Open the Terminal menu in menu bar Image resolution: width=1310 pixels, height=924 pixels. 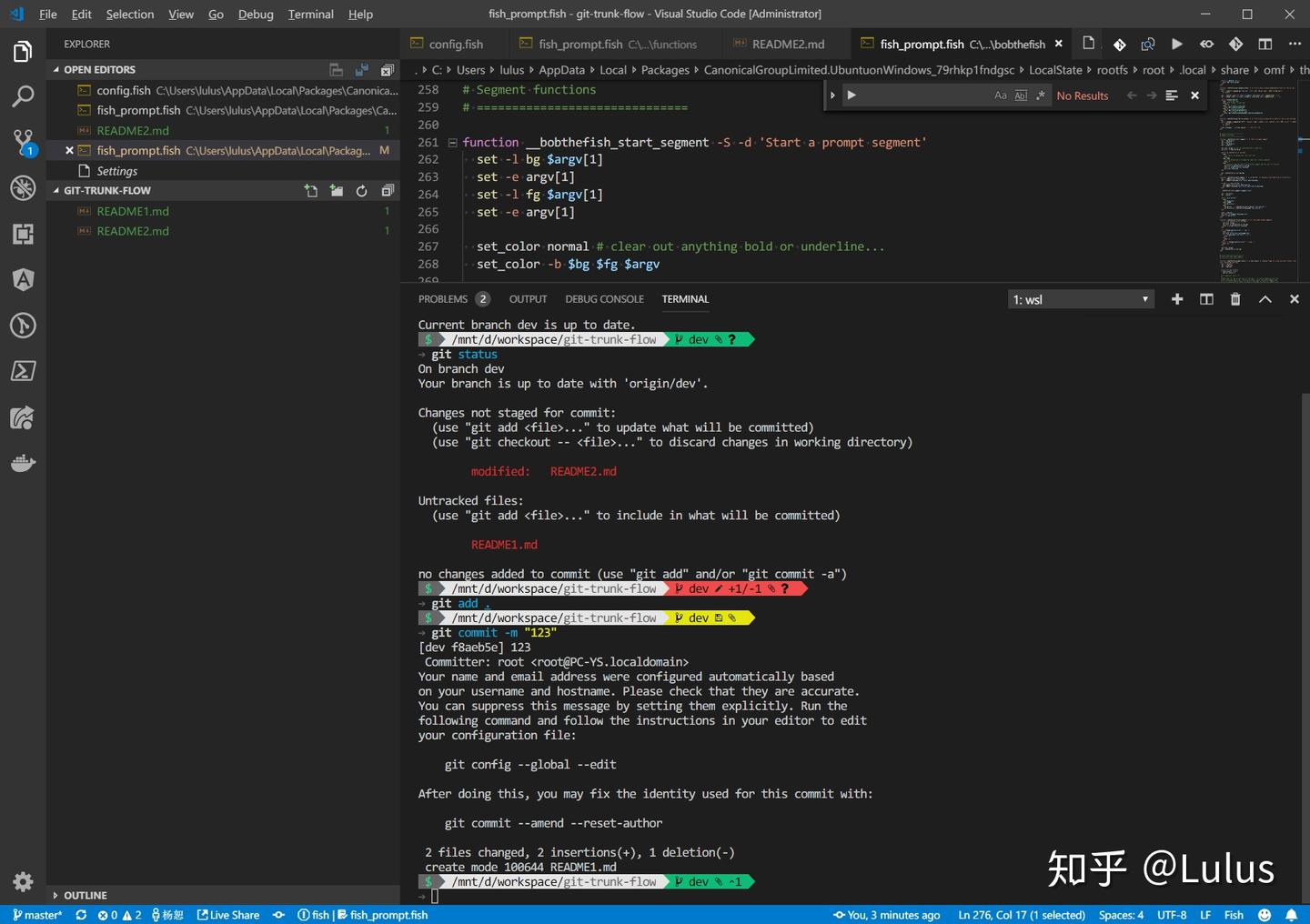(310, 14)
